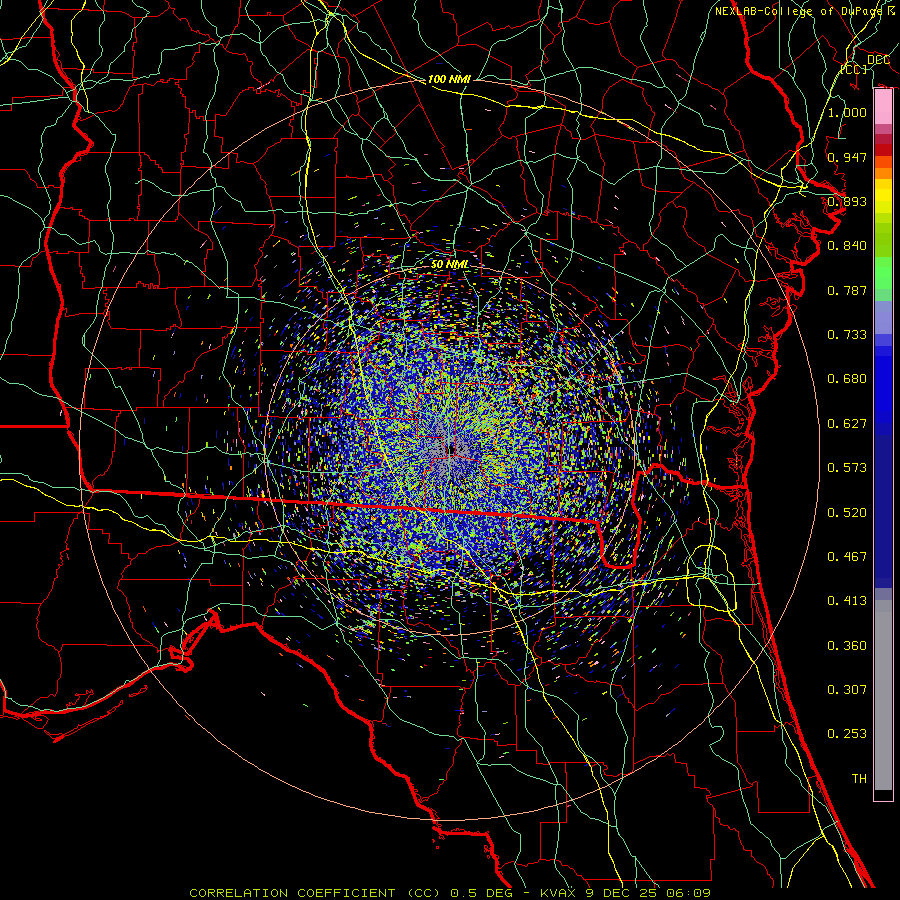Click the 0.947 legend value

(847, 157)
